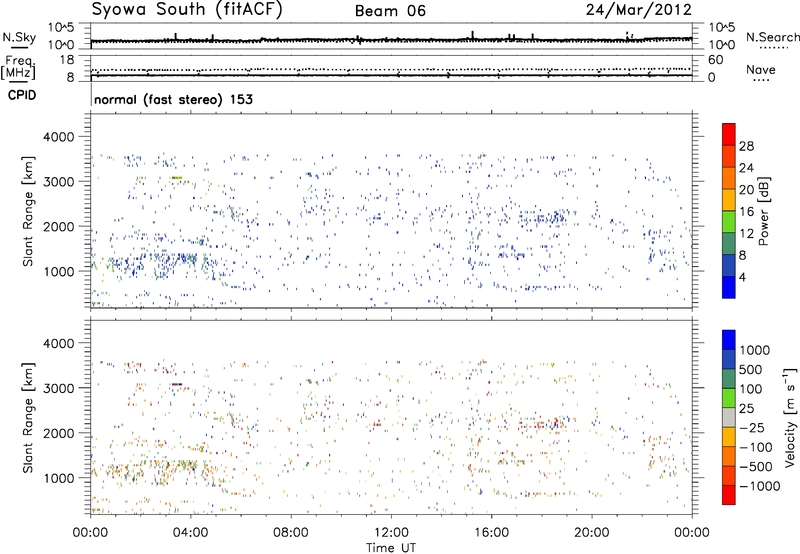Click the '60' Nave axis tick label
The width and height of the screenshot is (800, 554).
pyautogui.click(x=716, y=60)
